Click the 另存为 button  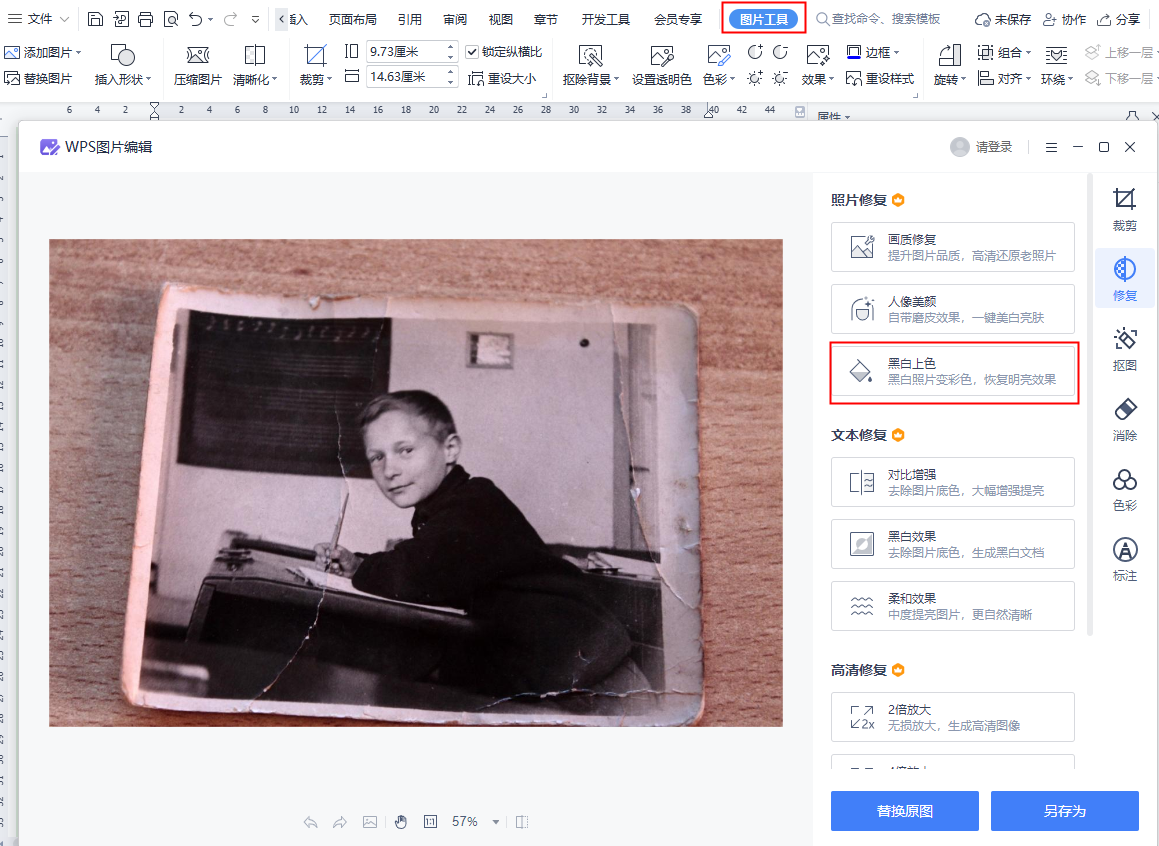pyautogui.click(x=1064, y=811)
